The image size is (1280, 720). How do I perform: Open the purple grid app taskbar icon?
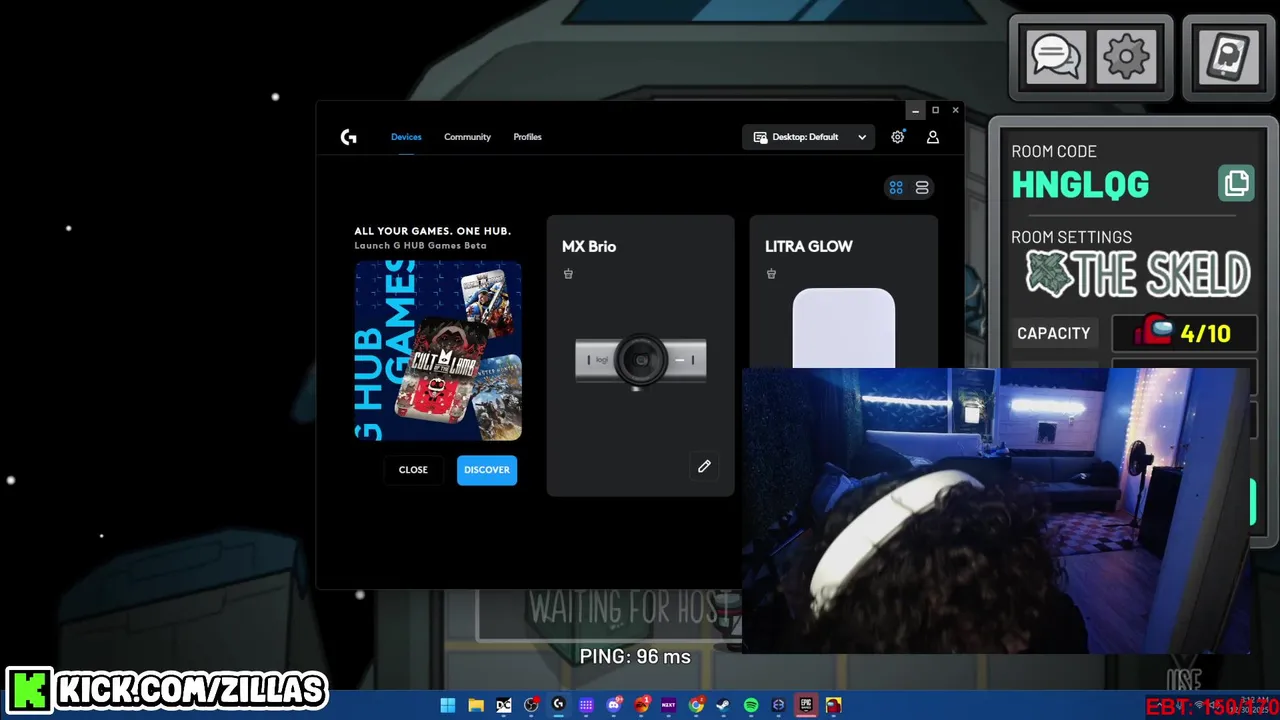[x=586, y=705]
